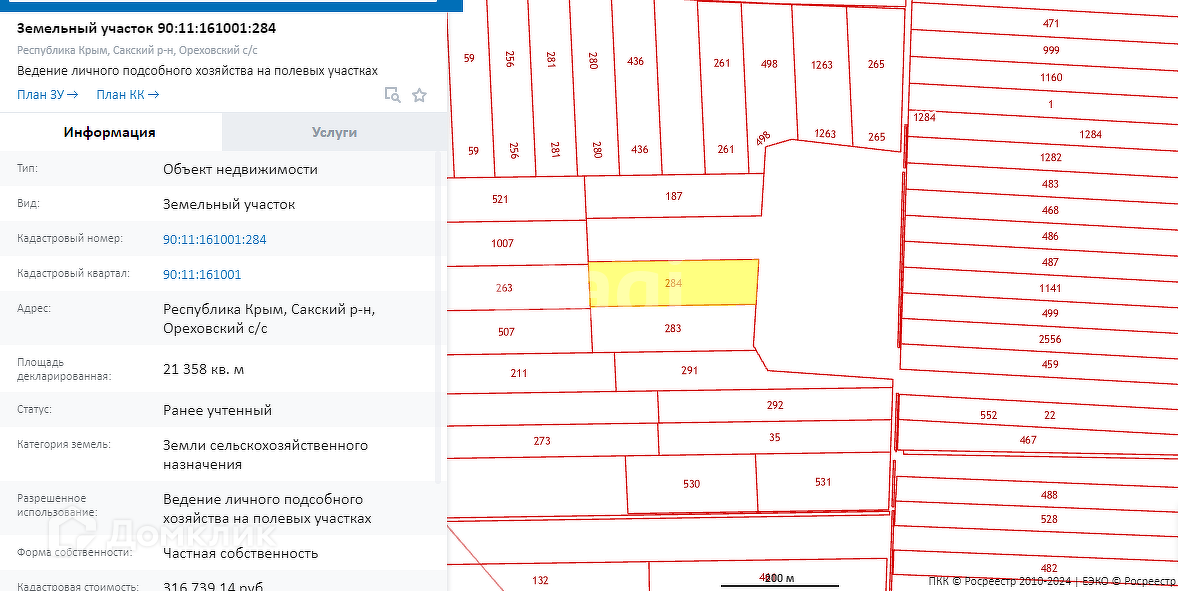Click the find-on-map magnifier icon

coord(392,95)
